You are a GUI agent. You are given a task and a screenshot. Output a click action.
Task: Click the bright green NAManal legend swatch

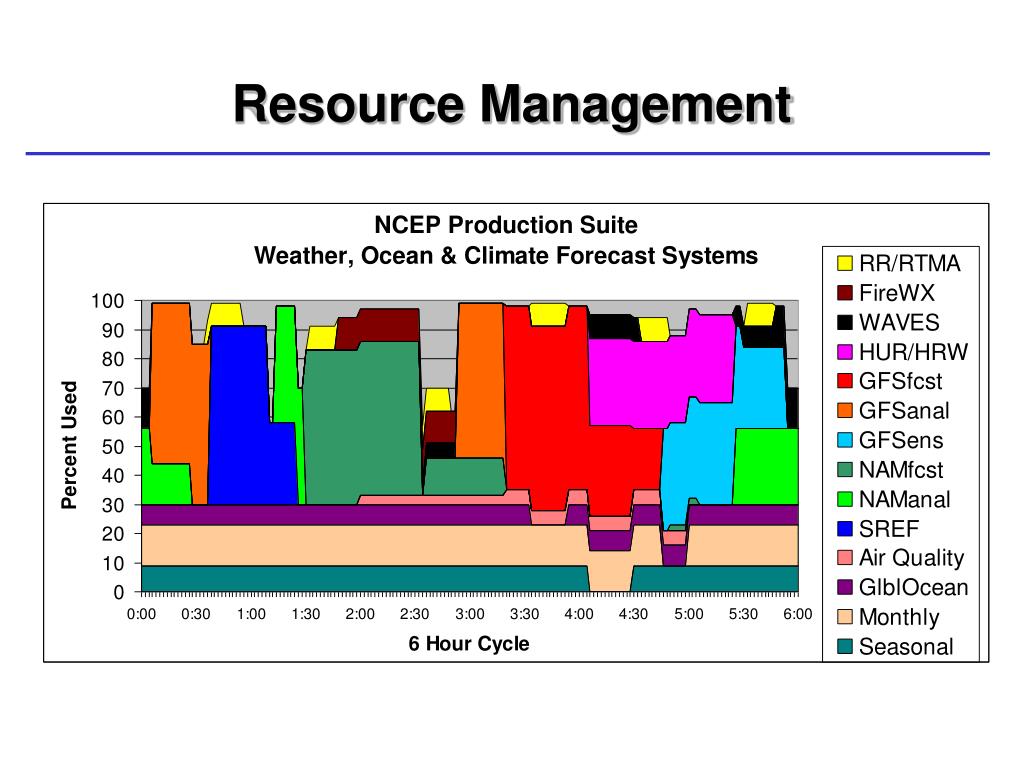[844, 499]
